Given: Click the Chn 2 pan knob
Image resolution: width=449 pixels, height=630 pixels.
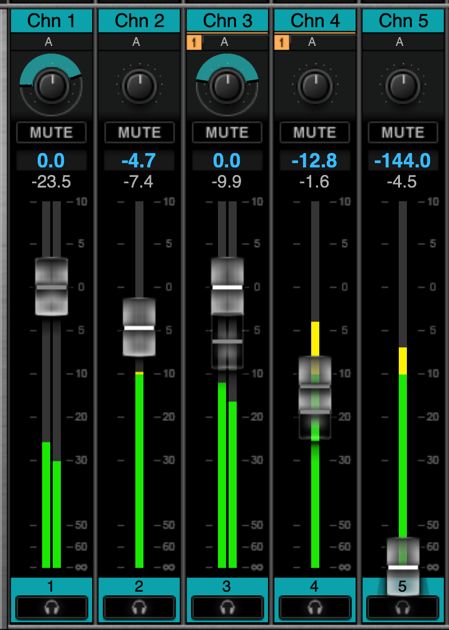Looking at the screenshot, I should coord(139,86).
